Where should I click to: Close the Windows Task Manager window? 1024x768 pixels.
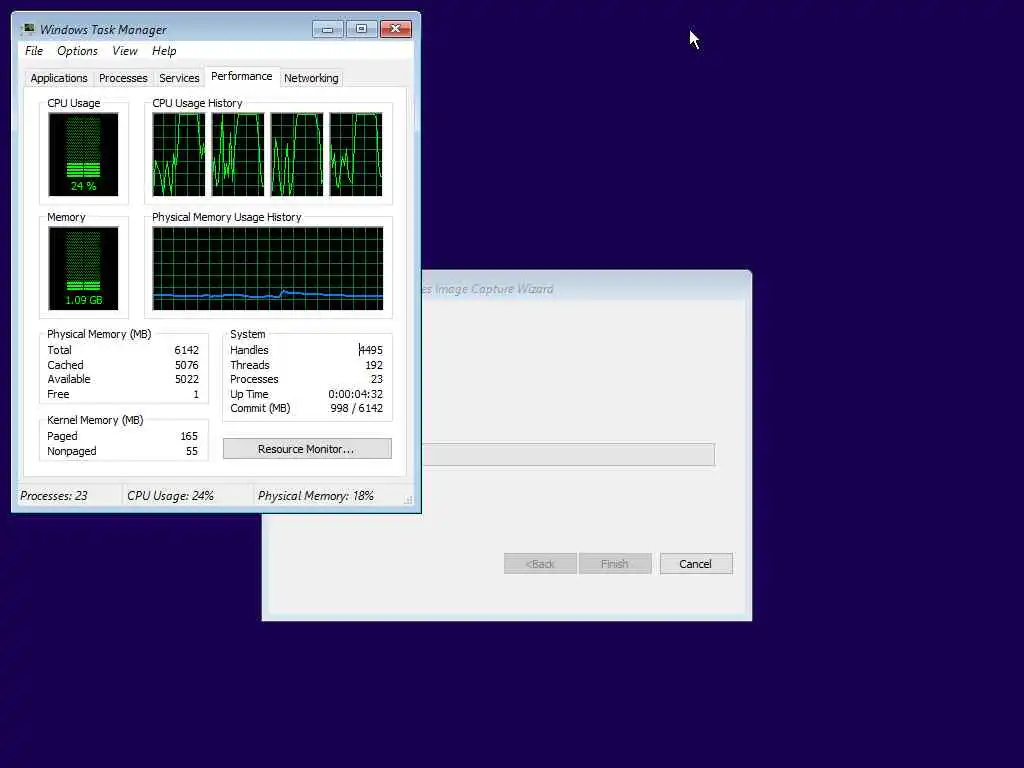point(395,29)
